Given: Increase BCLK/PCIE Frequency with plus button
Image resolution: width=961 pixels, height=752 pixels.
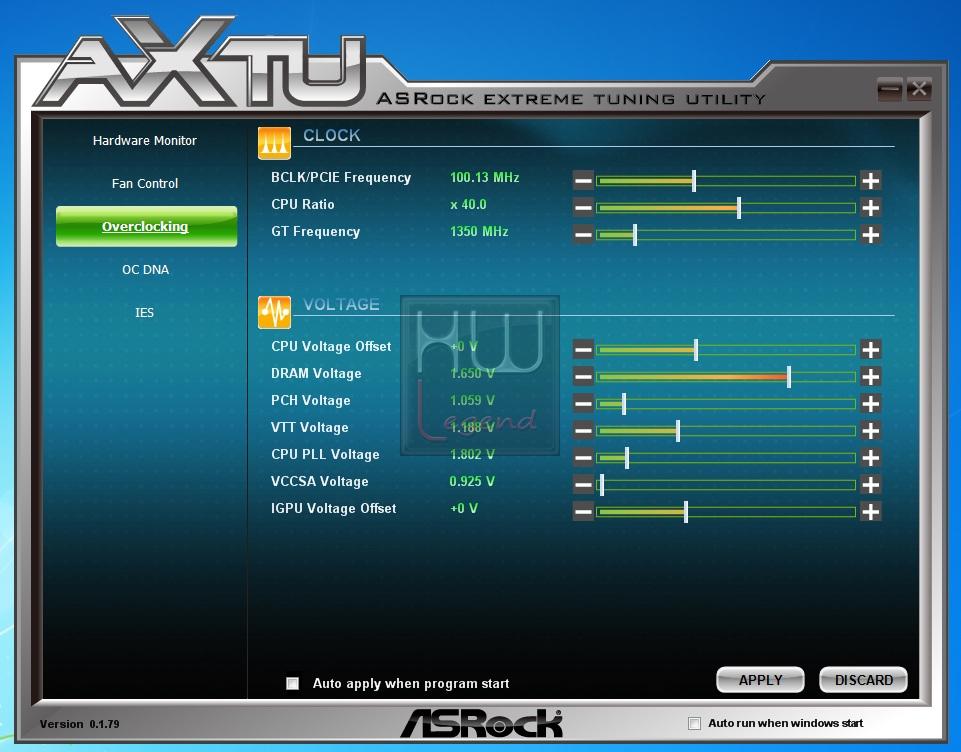Looking at the screenshot, I should pyautogui.click(x=870, y=181).
